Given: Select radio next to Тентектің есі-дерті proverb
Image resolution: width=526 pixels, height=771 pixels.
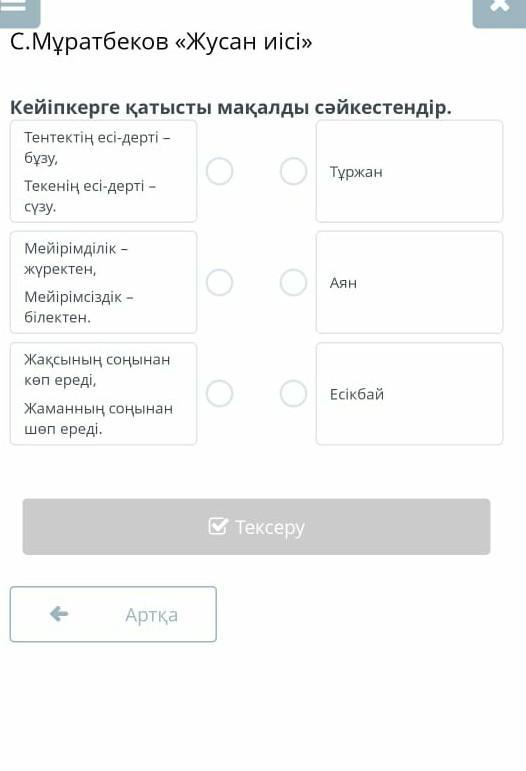Looking at the screenshot, I should (x=219, y=171).
